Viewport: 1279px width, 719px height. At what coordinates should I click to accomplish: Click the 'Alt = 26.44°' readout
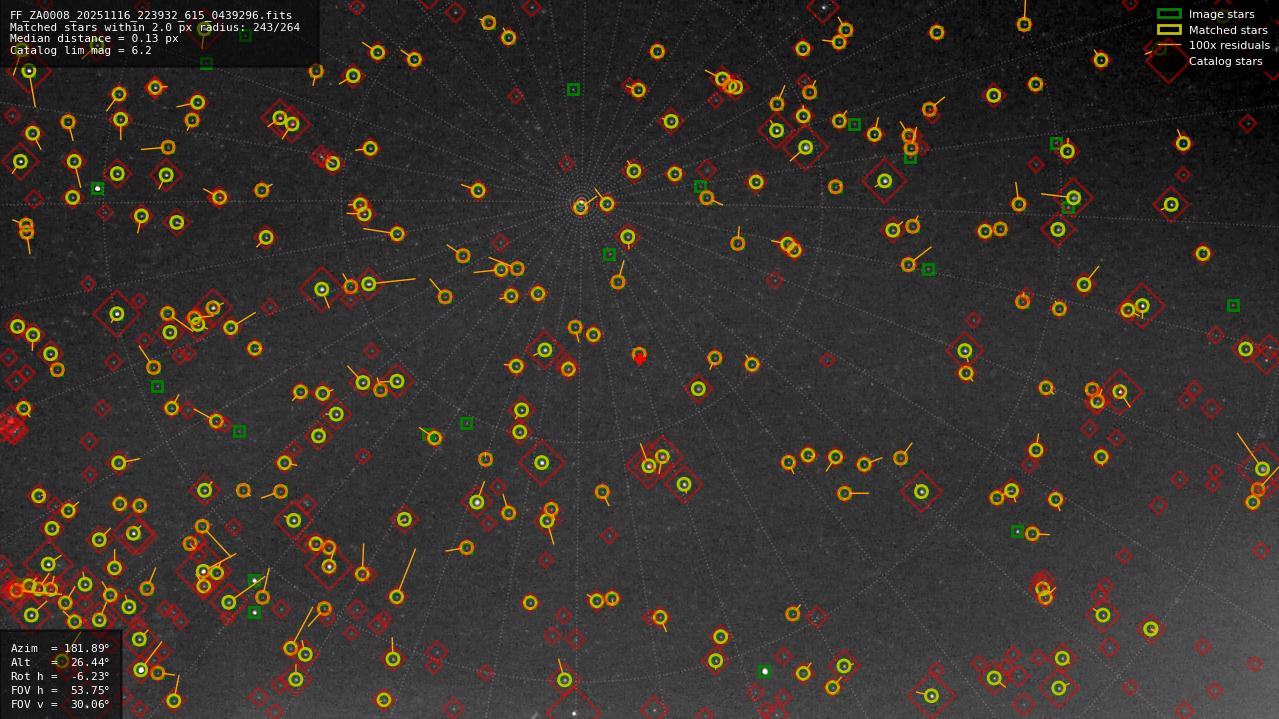pos(60,662)
